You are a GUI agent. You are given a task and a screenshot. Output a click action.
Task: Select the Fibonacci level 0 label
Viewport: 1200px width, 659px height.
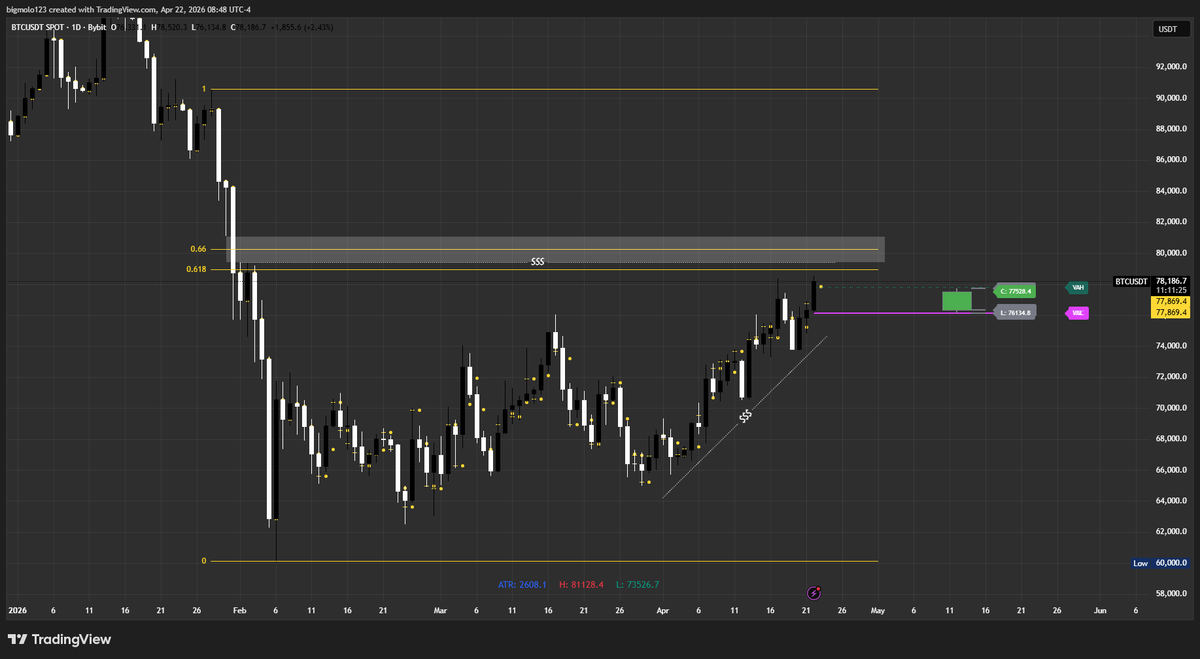[203, 561]
